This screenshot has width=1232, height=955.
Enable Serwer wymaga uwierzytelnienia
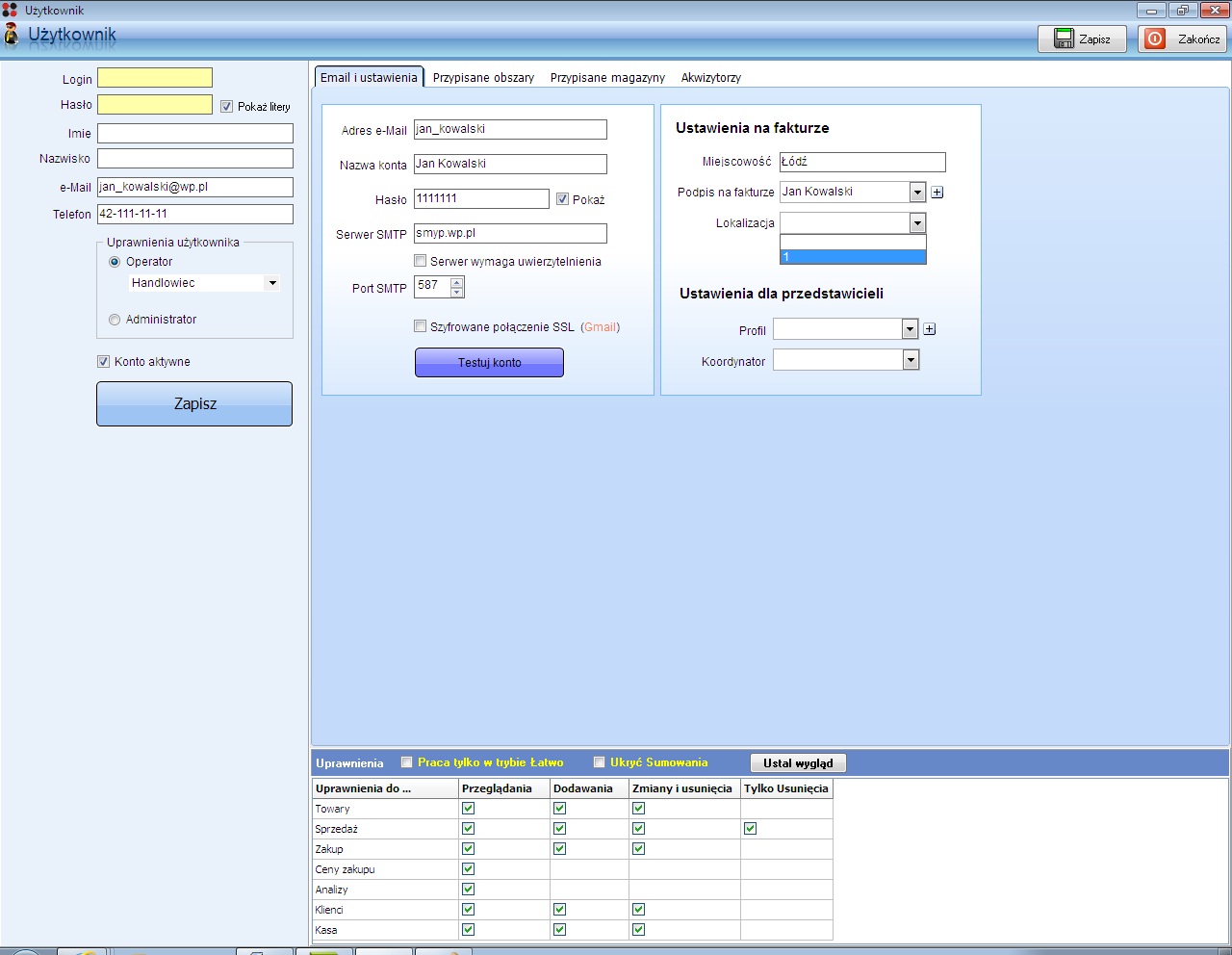[x=421, y=261]
